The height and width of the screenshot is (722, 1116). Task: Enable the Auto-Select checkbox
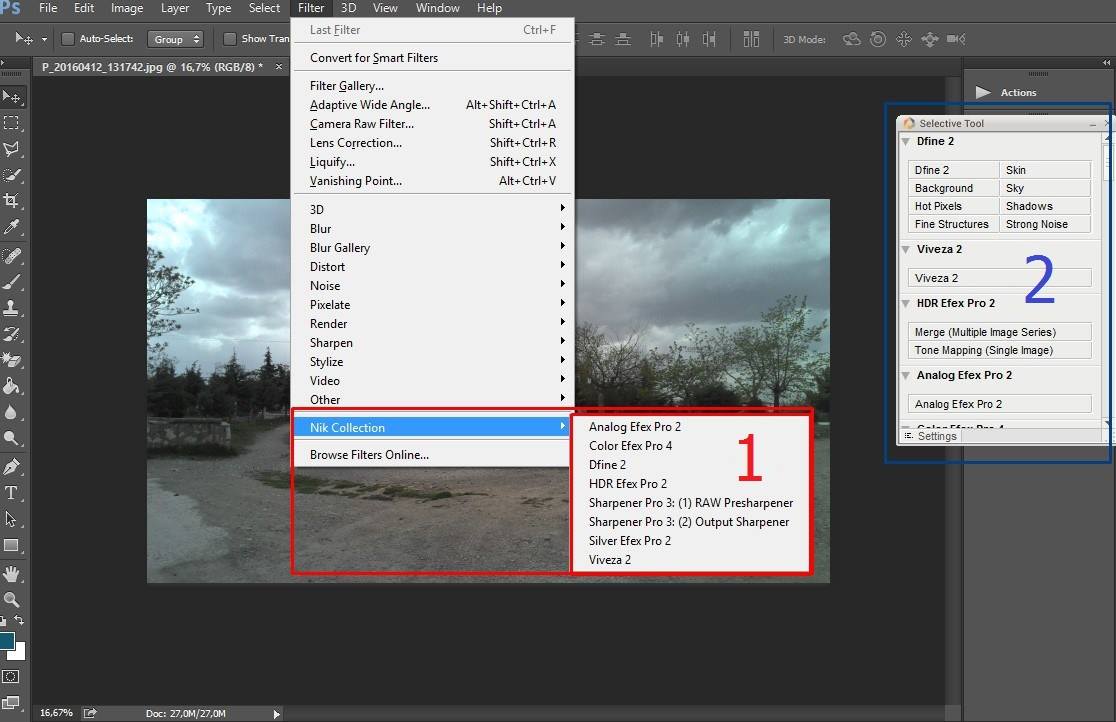click(x=68, y=39)
